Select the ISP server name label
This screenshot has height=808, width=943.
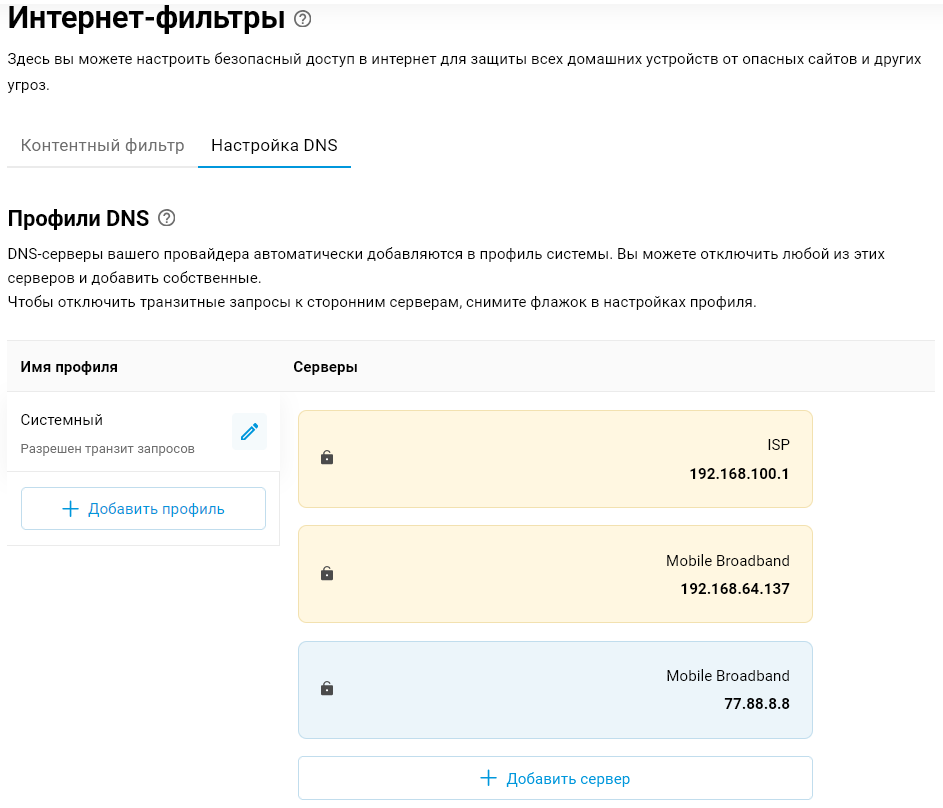pos(777,445)
